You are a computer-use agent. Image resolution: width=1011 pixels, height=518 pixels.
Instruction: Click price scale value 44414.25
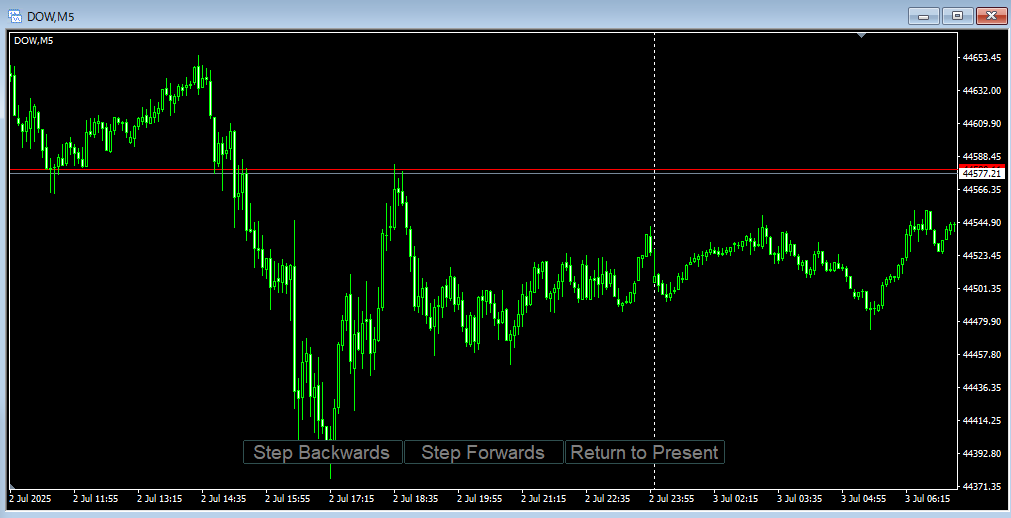point(981,421)
